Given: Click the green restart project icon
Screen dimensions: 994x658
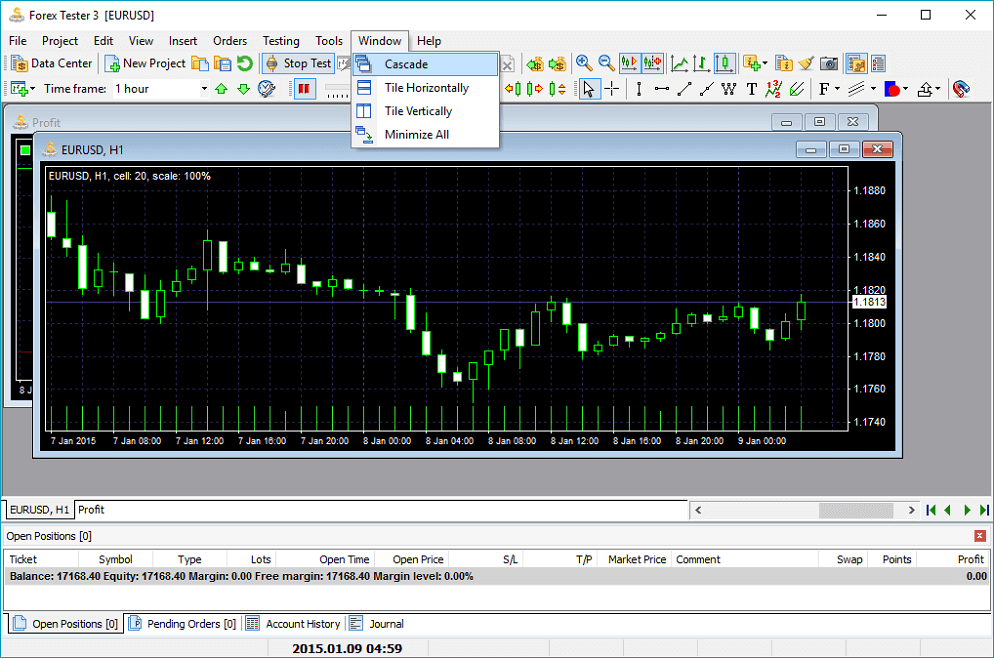Looking at the screenshot, I should tap(245, 63).
